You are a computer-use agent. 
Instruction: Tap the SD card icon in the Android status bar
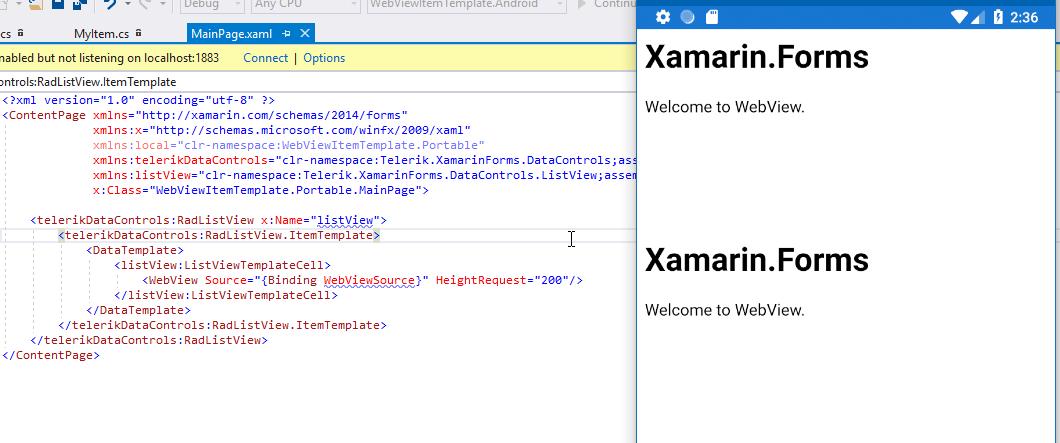click(712, 17)
